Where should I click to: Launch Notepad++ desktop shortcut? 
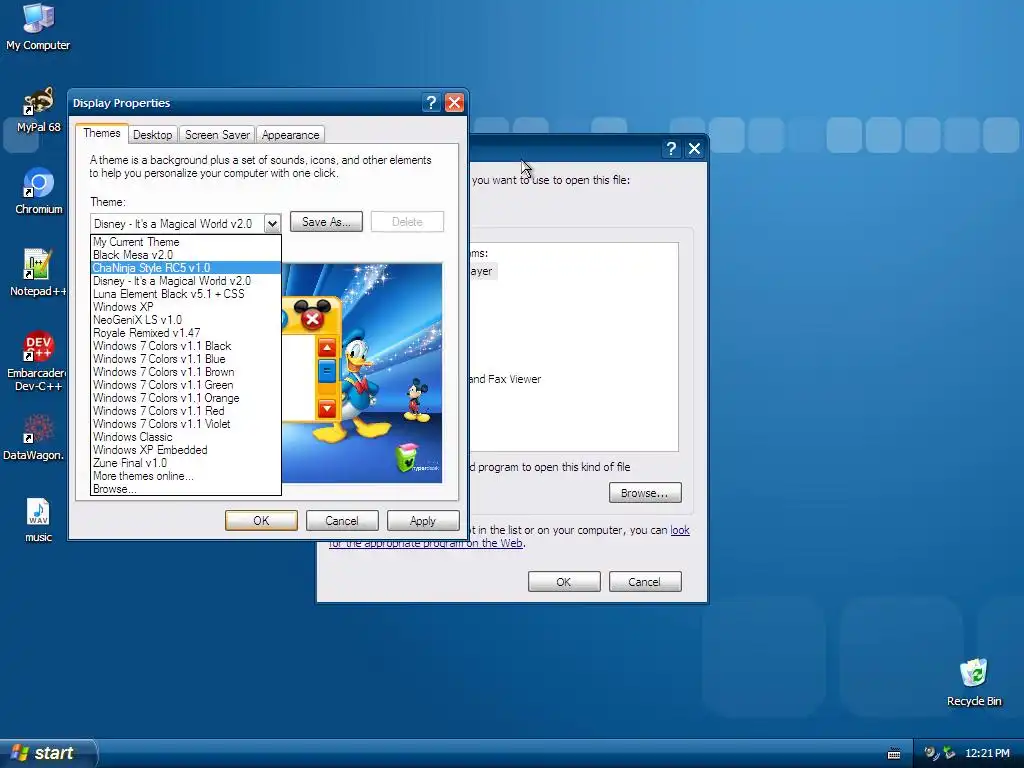(38, 273)
